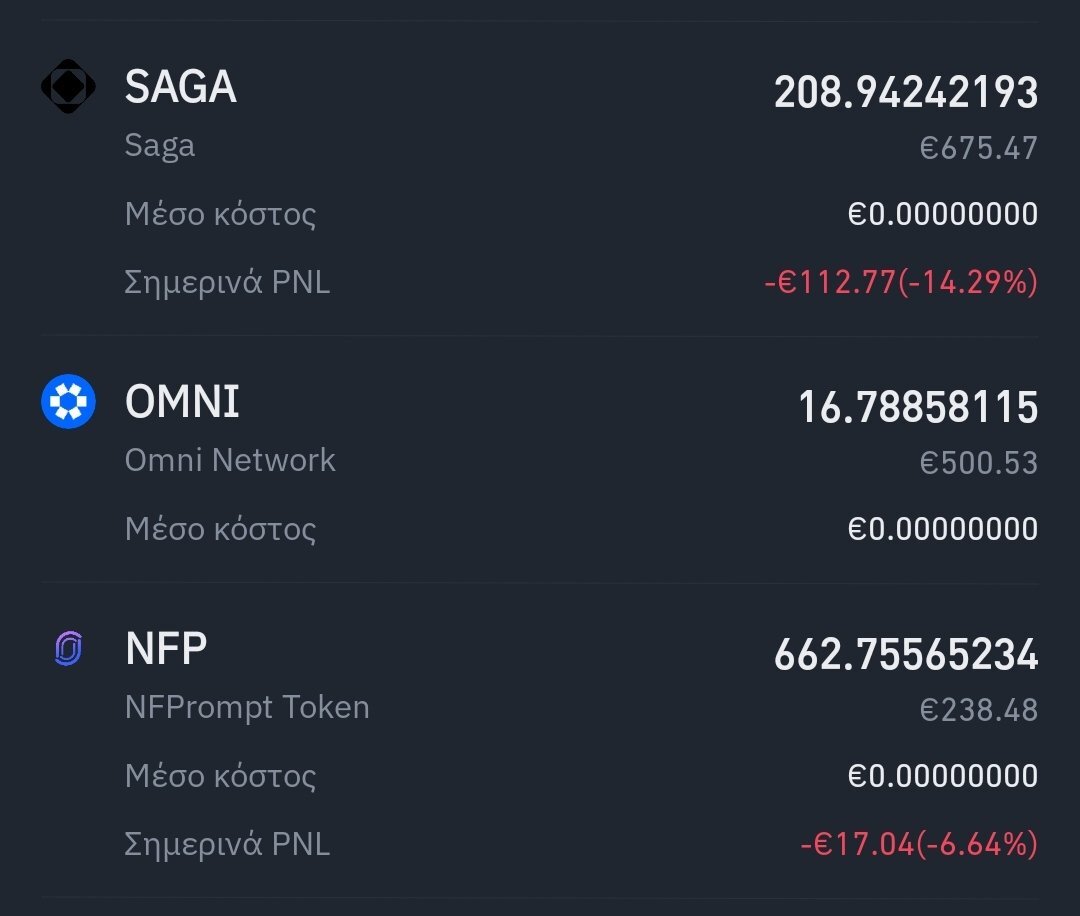
Task: Select the NFPrompt Token subtitle
Action: (x=247, y=708)
